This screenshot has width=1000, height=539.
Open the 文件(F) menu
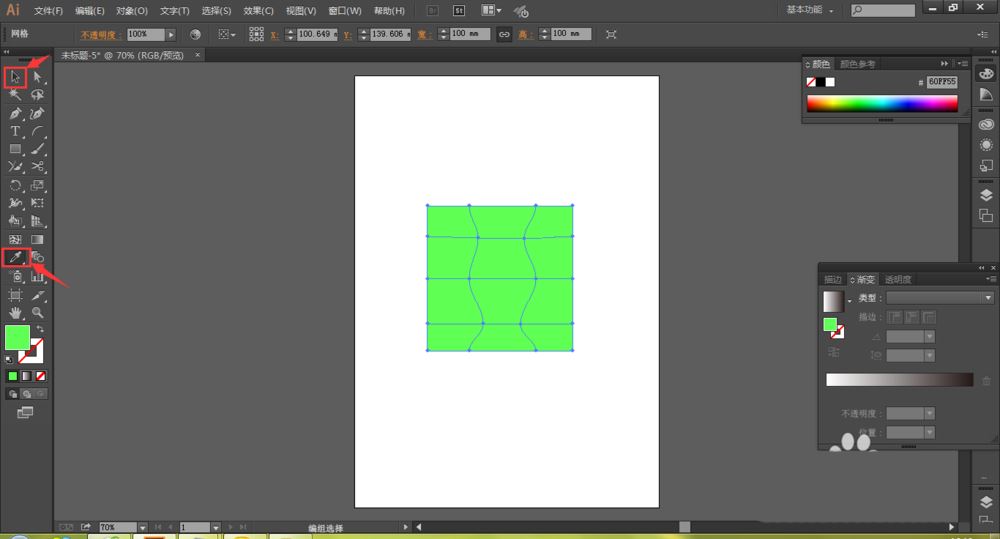tap(48, 11)
